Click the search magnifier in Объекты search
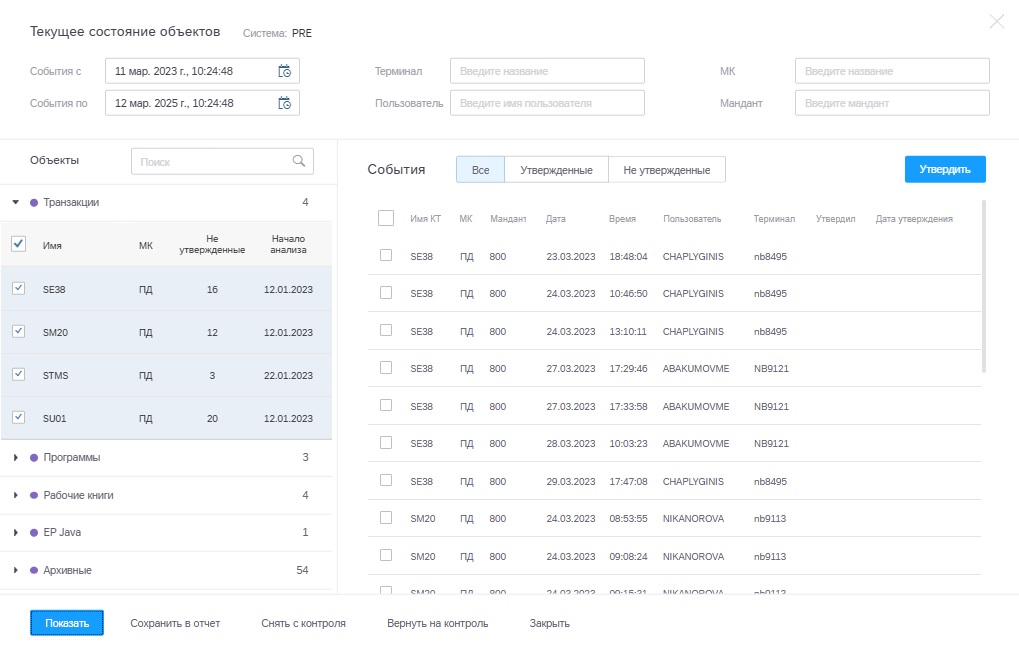1019x649 pixels. [x=298, y=161]
